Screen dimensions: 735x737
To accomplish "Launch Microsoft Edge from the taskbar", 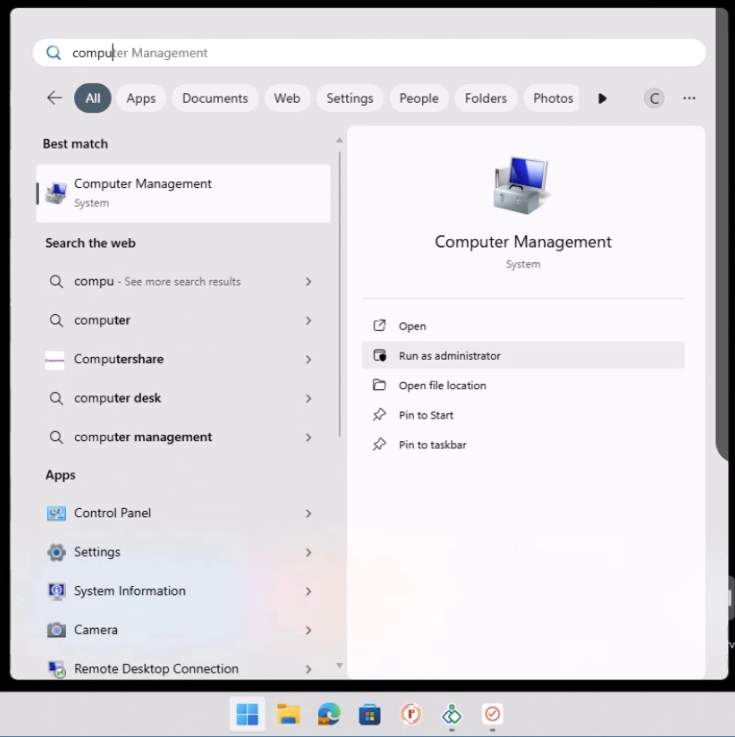I will [x=329, y=714].
